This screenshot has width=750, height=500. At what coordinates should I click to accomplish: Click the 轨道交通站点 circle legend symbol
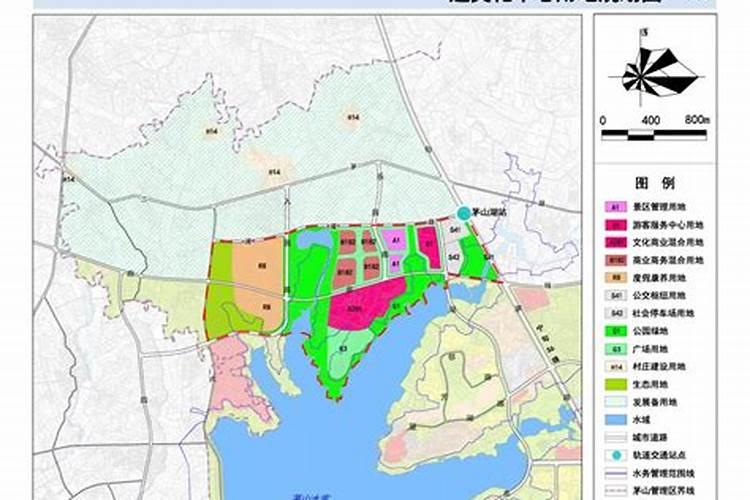[x=616, y=455]
